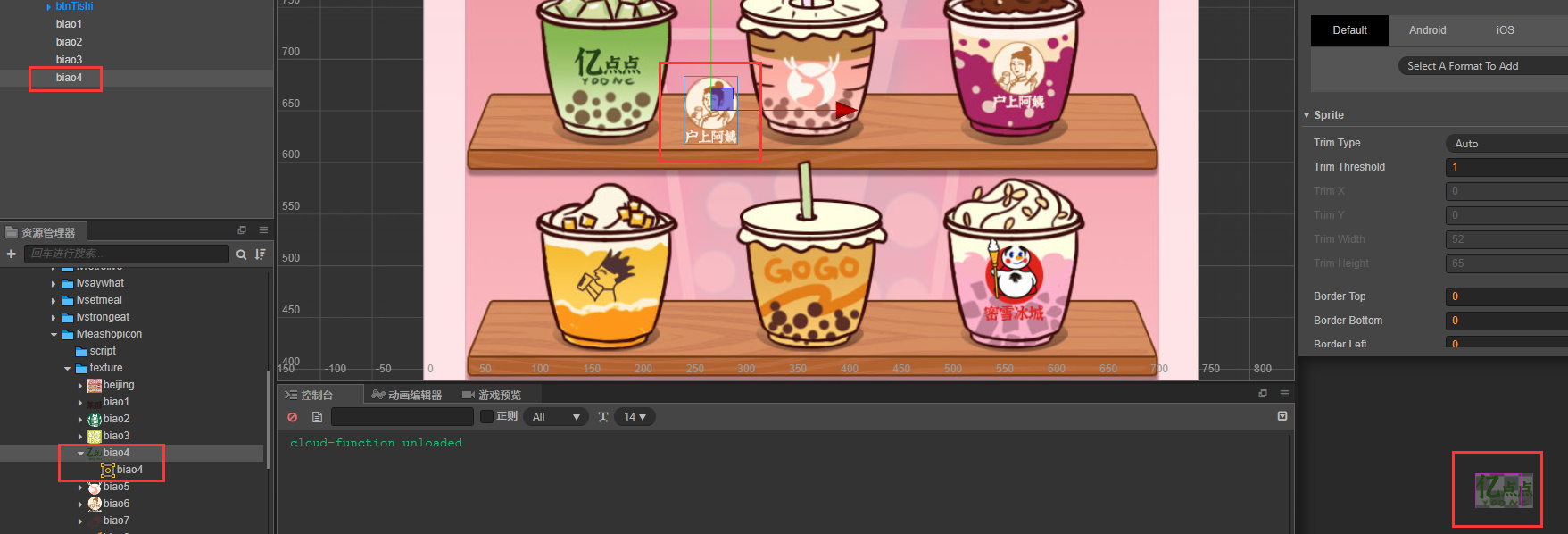Select the iOS platform tab
Viewport: 1568px width, 534px height.
point(1506,30)
